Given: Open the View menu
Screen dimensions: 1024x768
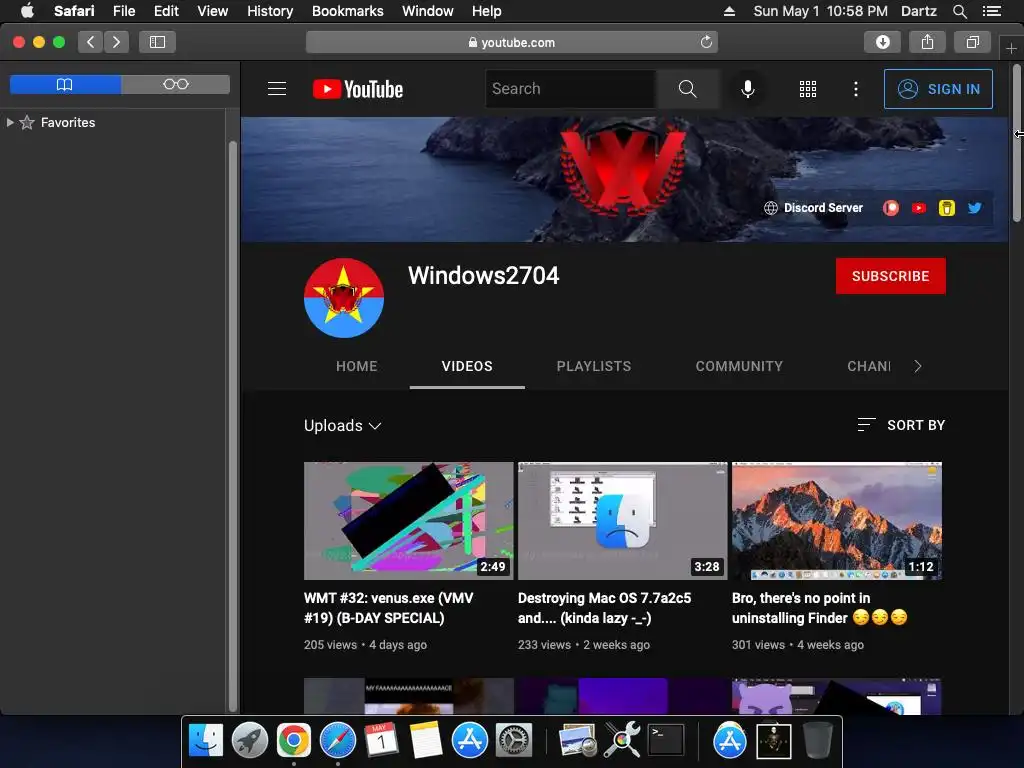Looking at the screenshot, I should (213, 11).
